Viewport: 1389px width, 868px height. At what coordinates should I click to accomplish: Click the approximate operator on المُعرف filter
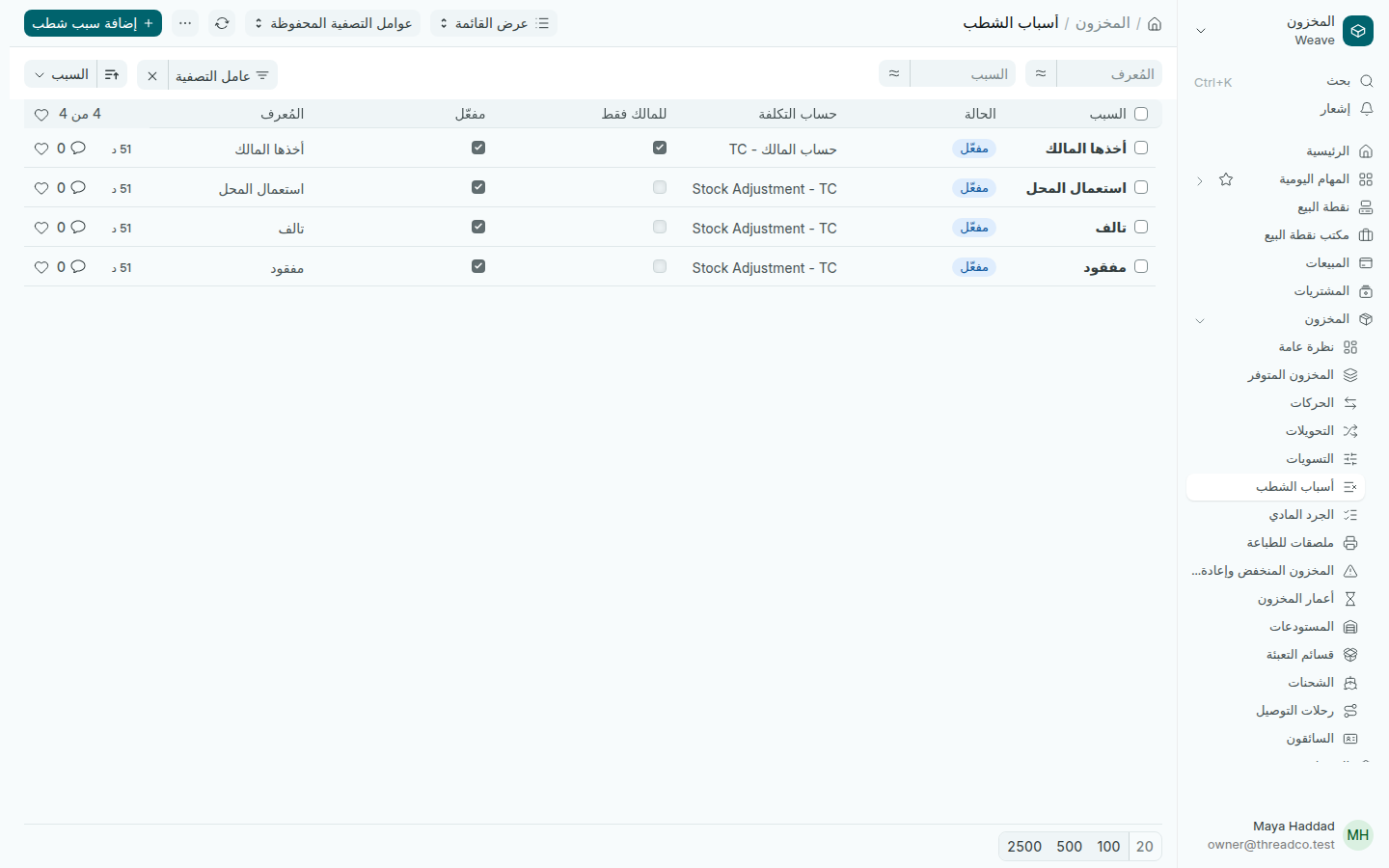[x=1041, y=73]
